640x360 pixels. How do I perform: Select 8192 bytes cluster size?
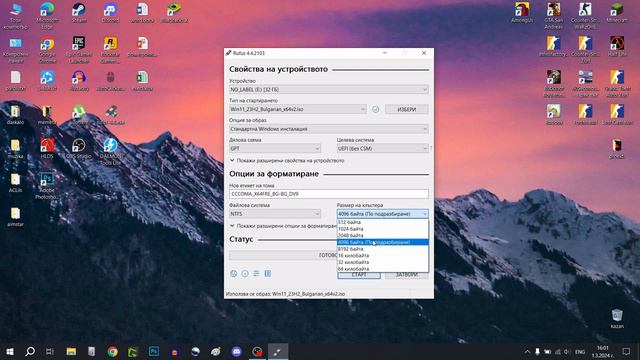[382, 249]
